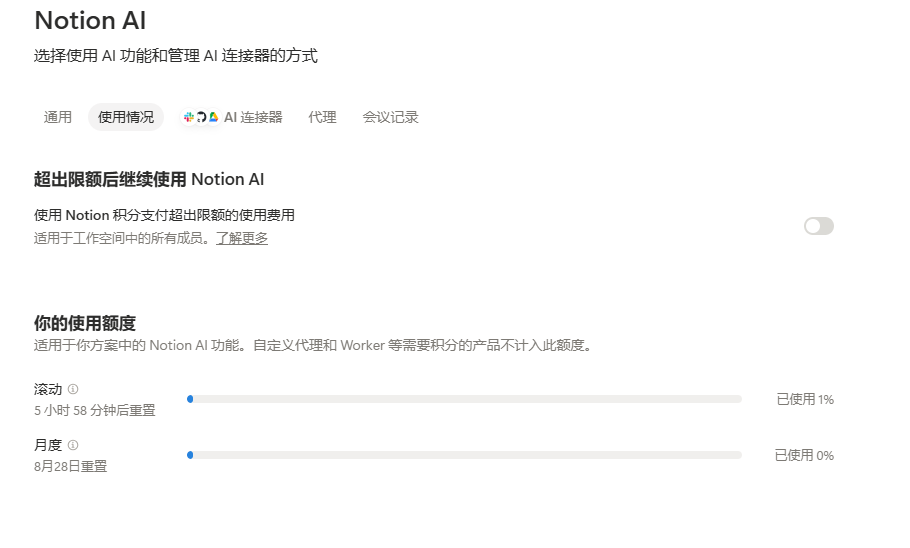Image resolution: width=910 pixels, height=548 pixels.
Task: Click the Google Drive icon beside AI 连接器
Action: (214, 117)
